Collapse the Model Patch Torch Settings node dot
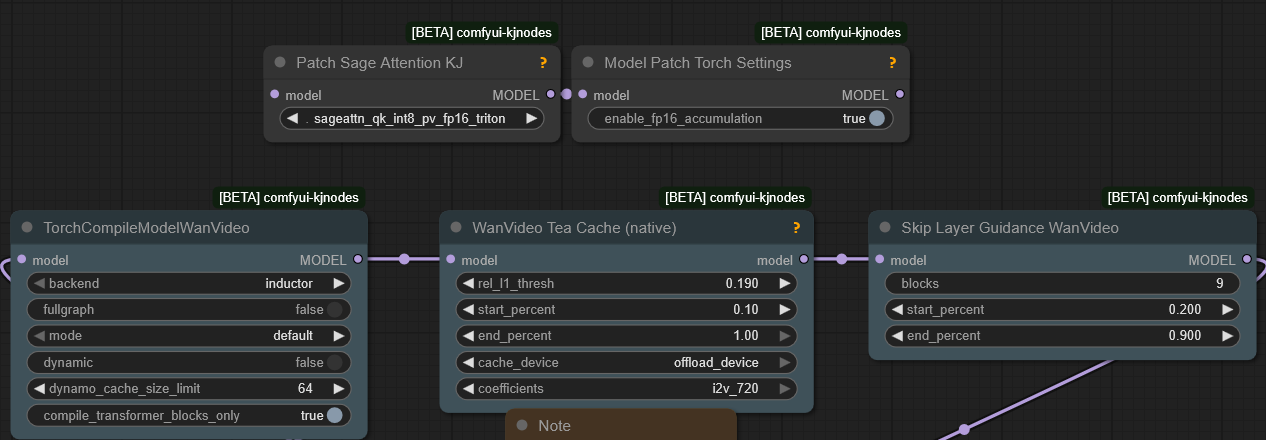The width and height of the screenshot is (1266, 440). click(x=588, y=62)
